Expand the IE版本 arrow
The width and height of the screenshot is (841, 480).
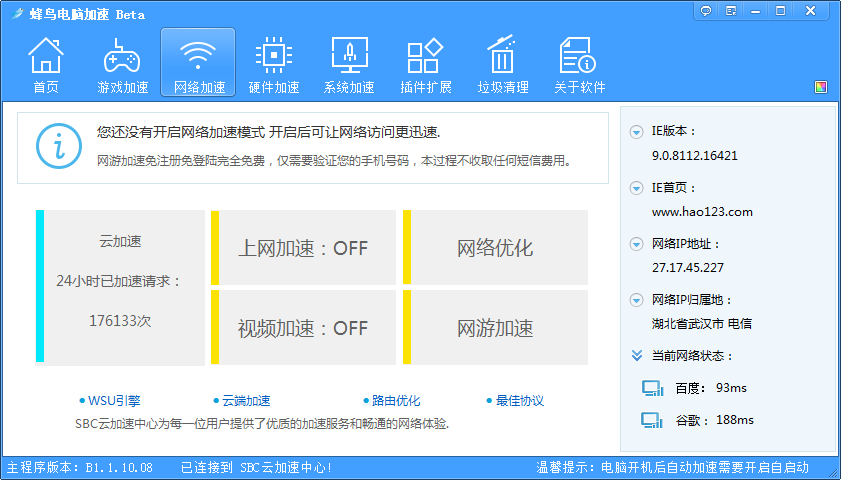point(636,132)
